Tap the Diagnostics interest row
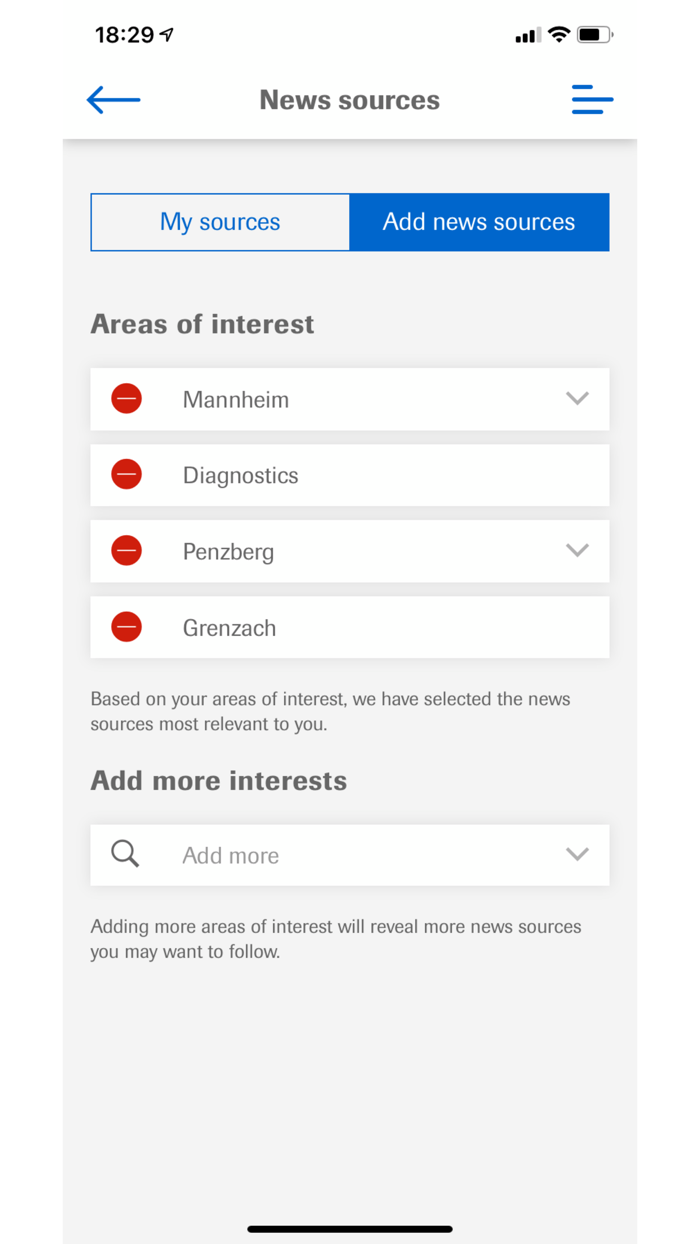The width and height of the screenshot is (700, 1244). pyautogui.click(x=380, y=475)
